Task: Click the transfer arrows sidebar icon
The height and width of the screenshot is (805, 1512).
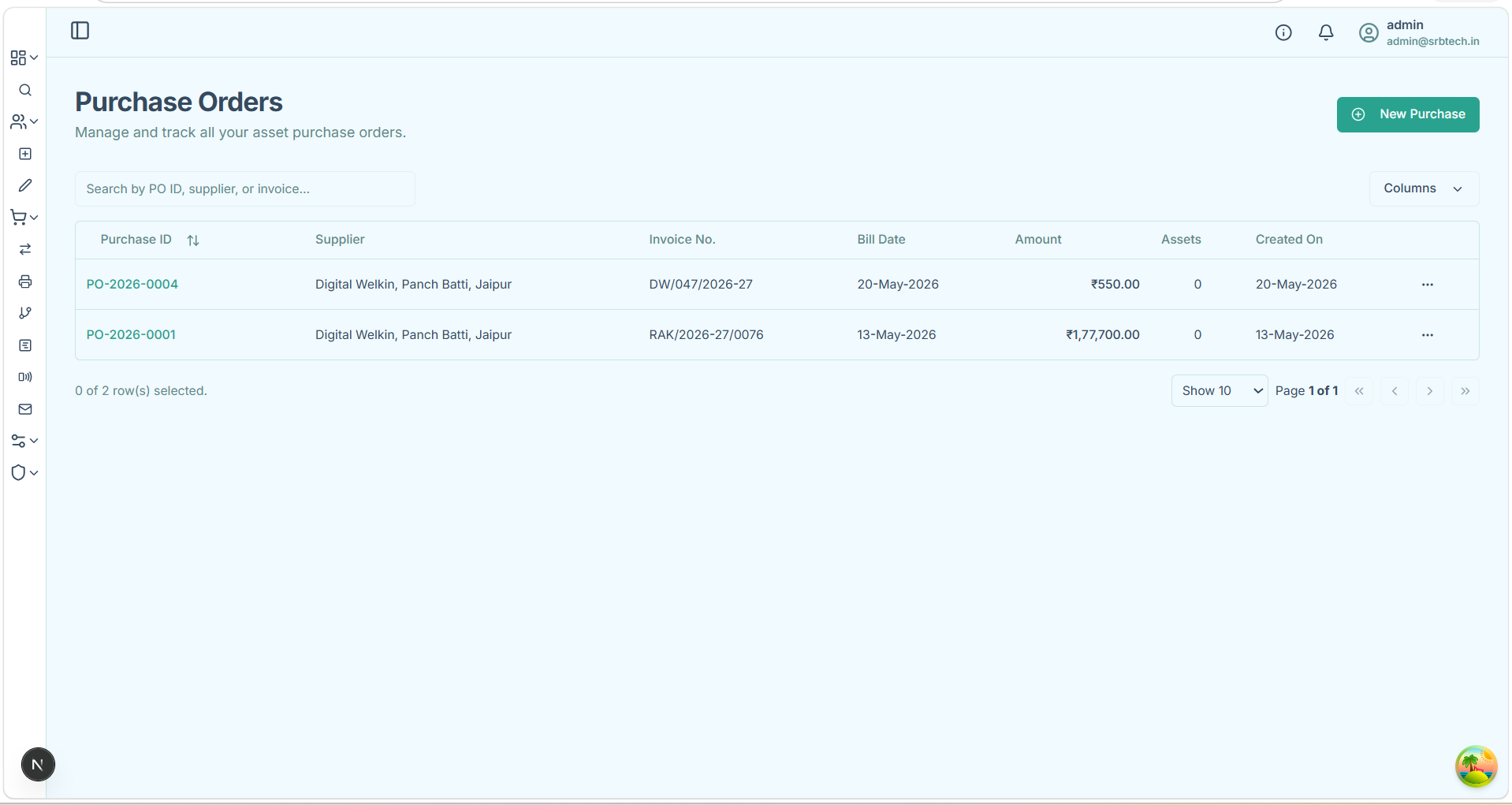Action: click(25, 249)
